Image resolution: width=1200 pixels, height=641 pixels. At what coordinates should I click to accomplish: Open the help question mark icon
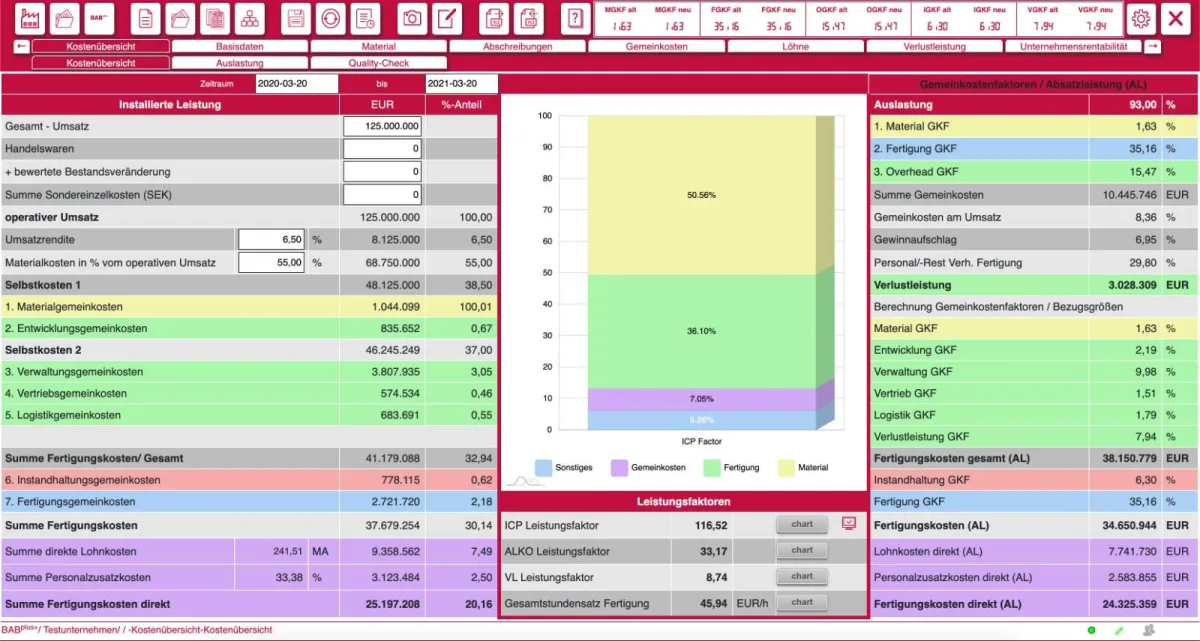[x=573, y=18]
